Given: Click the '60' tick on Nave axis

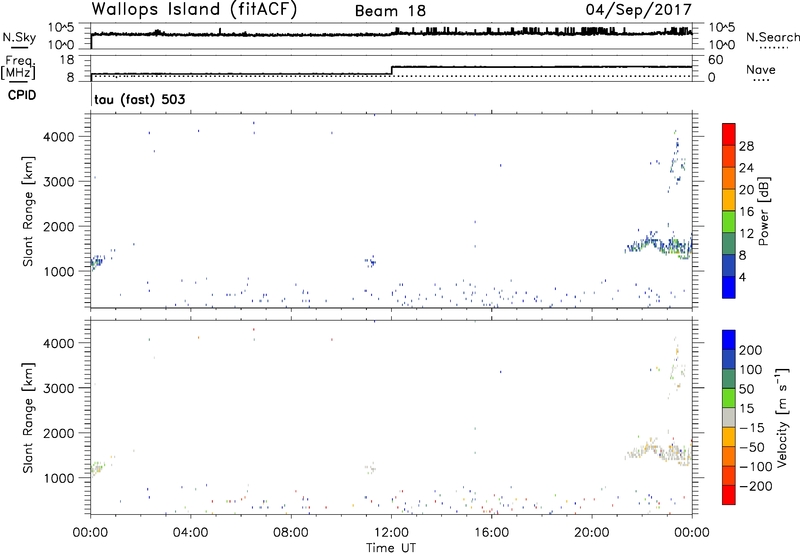Looking at the screenshot, I should (x=716, y=60).
